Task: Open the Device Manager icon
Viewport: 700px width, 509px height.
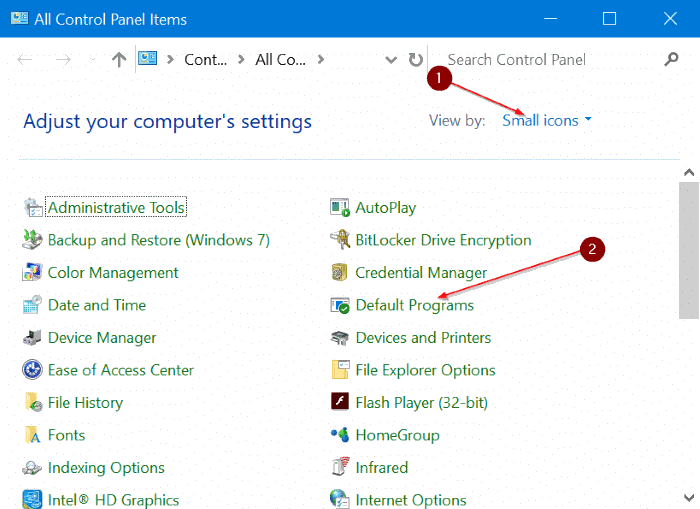Action: pos(32,338)
